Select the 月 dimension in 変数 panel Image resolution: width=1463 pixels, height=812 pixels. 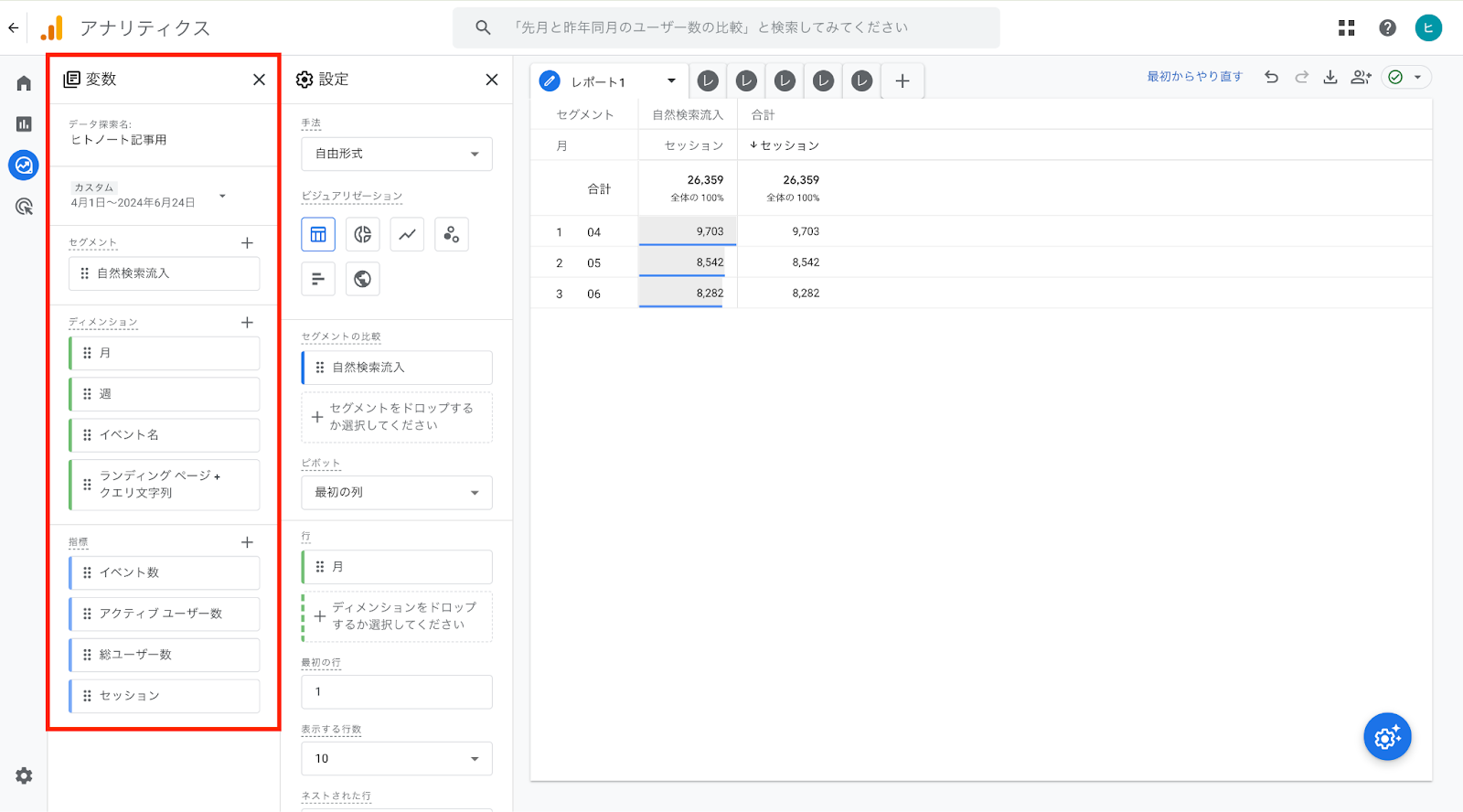pyautogui.click(x=165, y=353)
